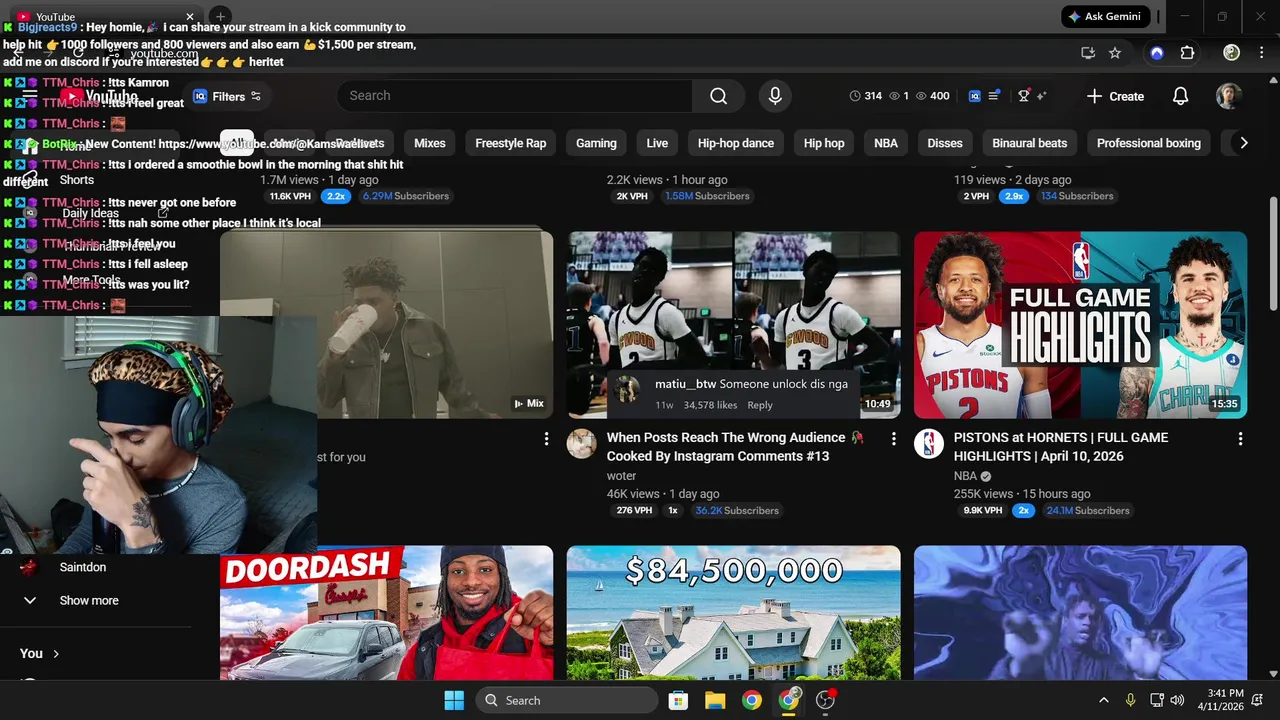Open Chrome profile avatar
Image resolution: width=1280 pixels, height=720 pixels.
(x=1232, y=53)
